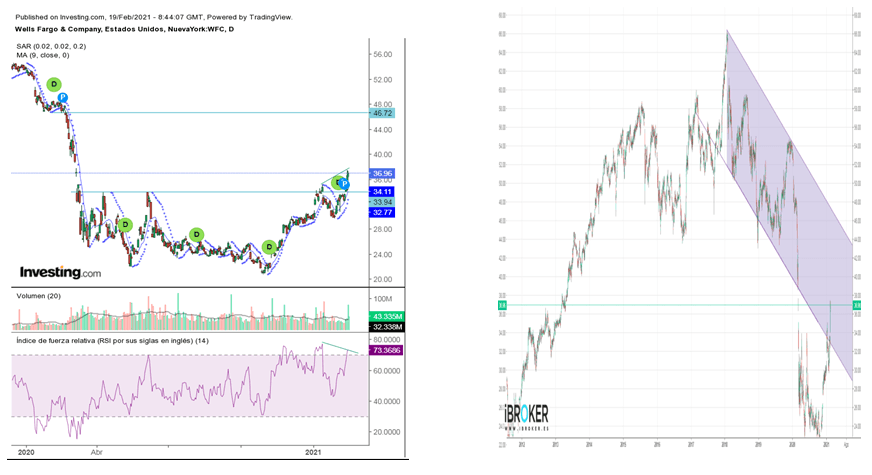Screen dimensions: 872x475
Task: Click the blue P marker beside the 34.11 label
Action: click(345, 186)
